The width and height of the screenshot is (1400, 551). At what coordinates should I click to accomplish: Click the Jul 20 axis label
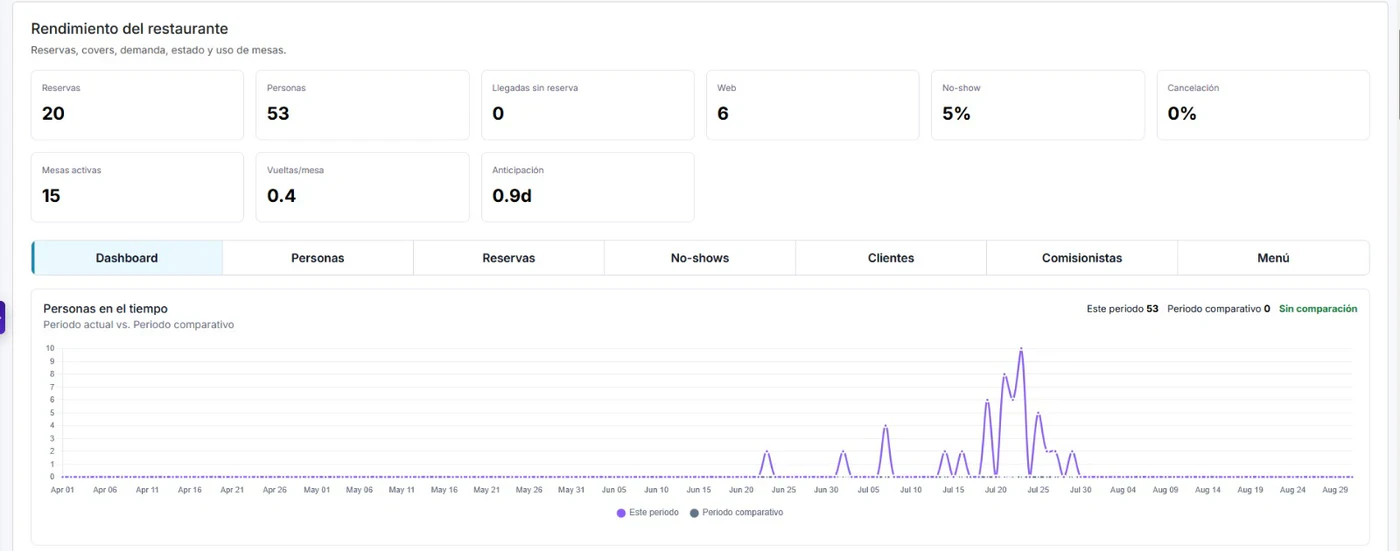tap(996, 490)
